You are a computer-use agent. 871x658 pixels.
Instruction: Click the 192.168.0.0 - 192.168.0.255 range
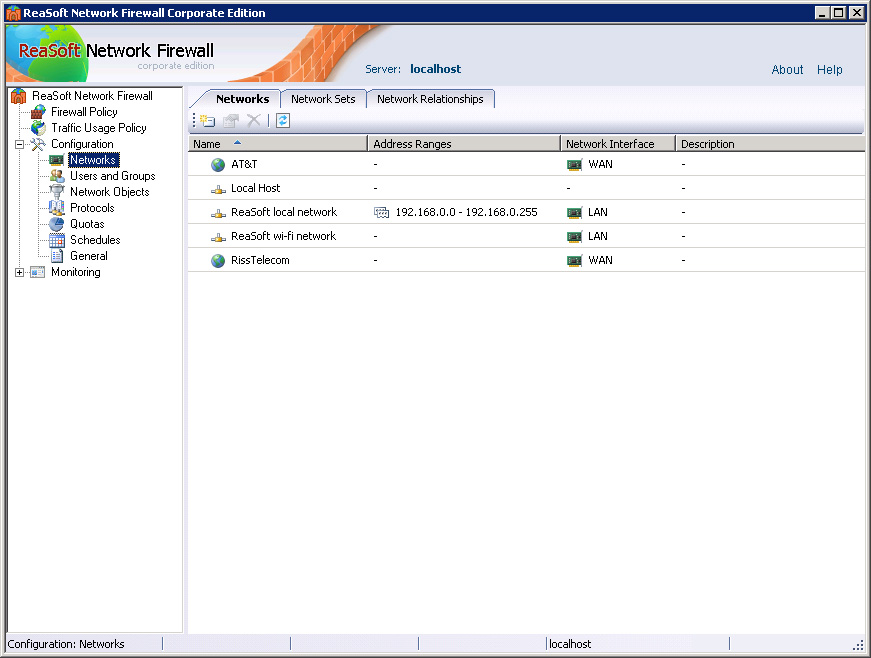(466, 212)
